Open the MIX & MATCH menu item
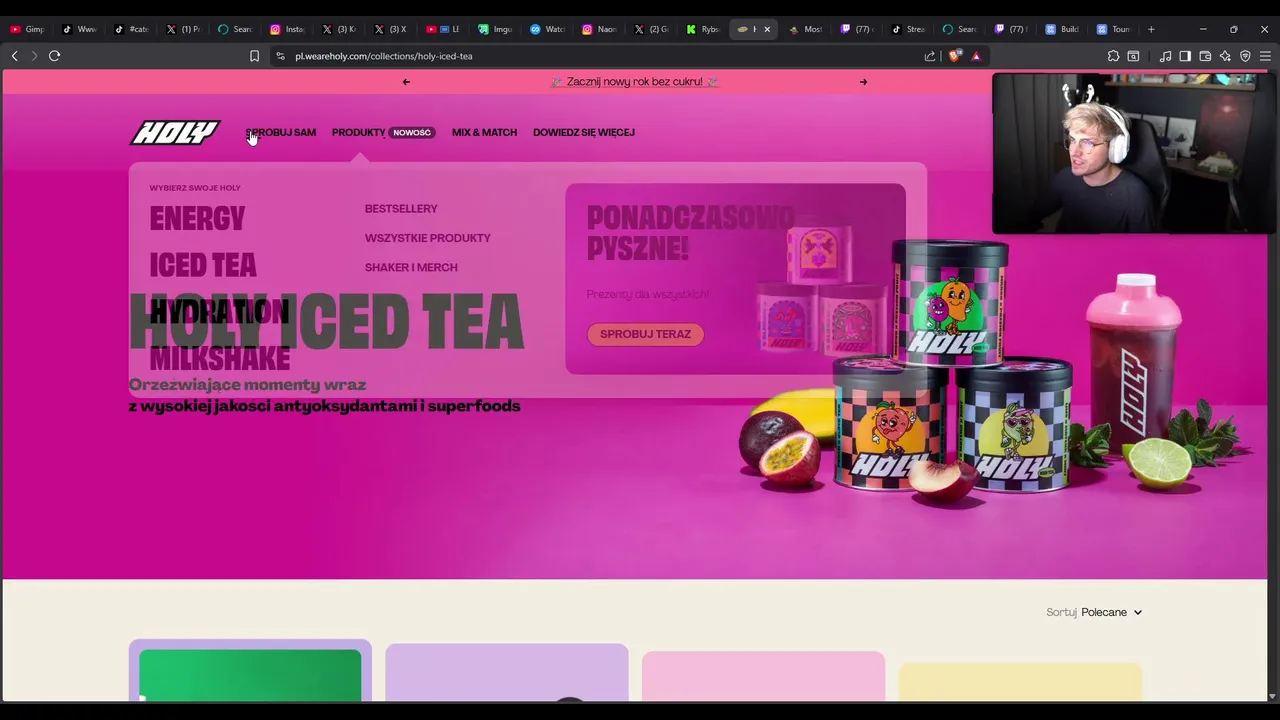Screen dimensions: 1280x720 (484, 132)
